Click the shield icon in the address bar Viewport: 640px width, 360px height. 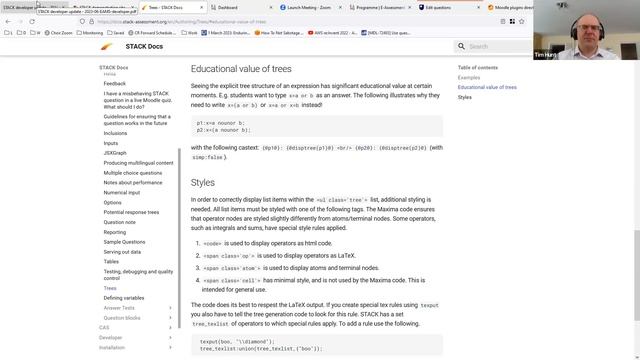pyautogui.click(x=82, y=21)
